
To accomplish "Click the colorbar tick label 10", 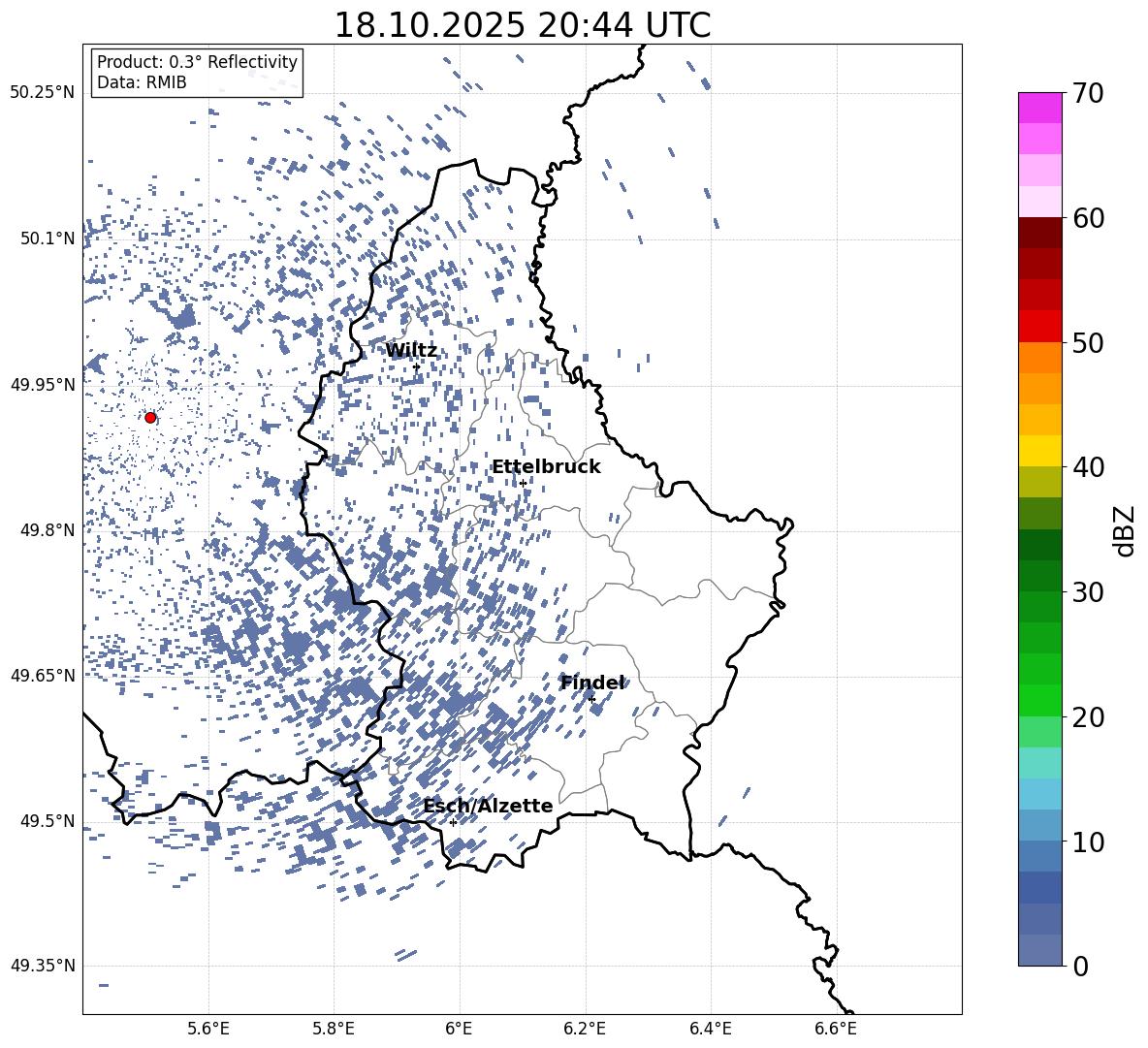I will click(1089, 842).
